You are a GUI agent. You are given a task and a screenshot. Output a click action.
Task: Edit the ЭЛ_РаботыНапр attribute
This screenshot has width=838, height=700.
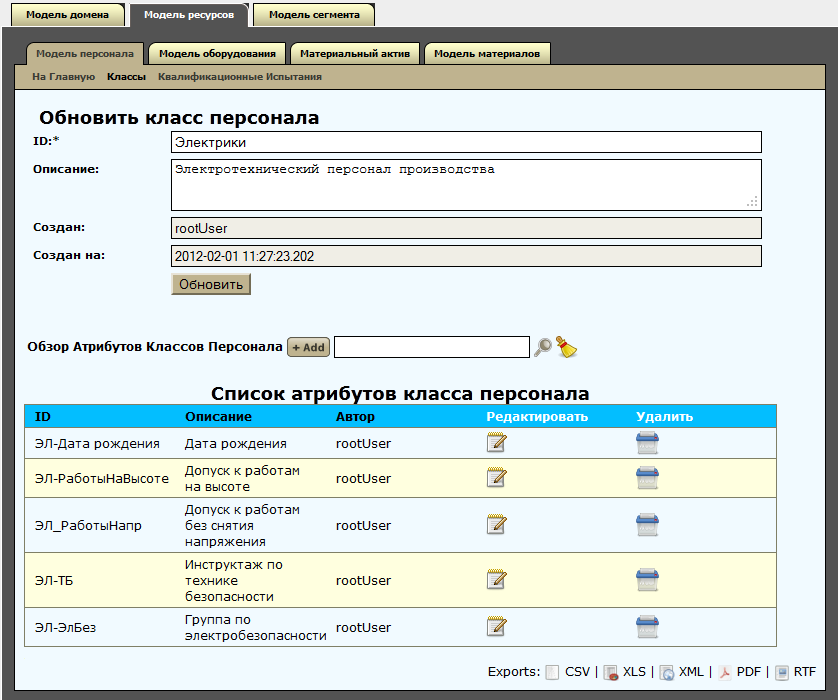coord(496,525)
